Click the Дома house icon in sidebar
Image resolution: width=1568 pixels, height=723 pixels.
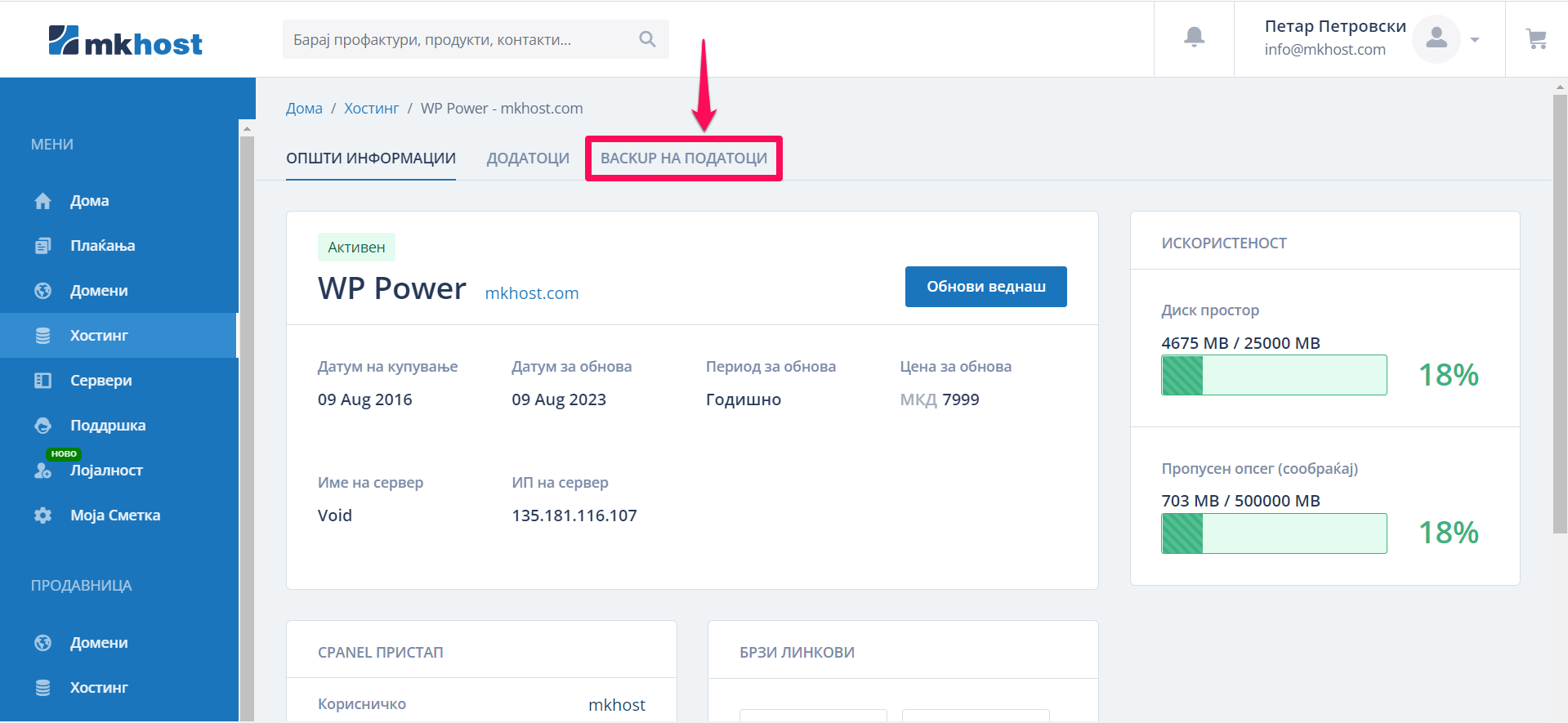(43, 201)
